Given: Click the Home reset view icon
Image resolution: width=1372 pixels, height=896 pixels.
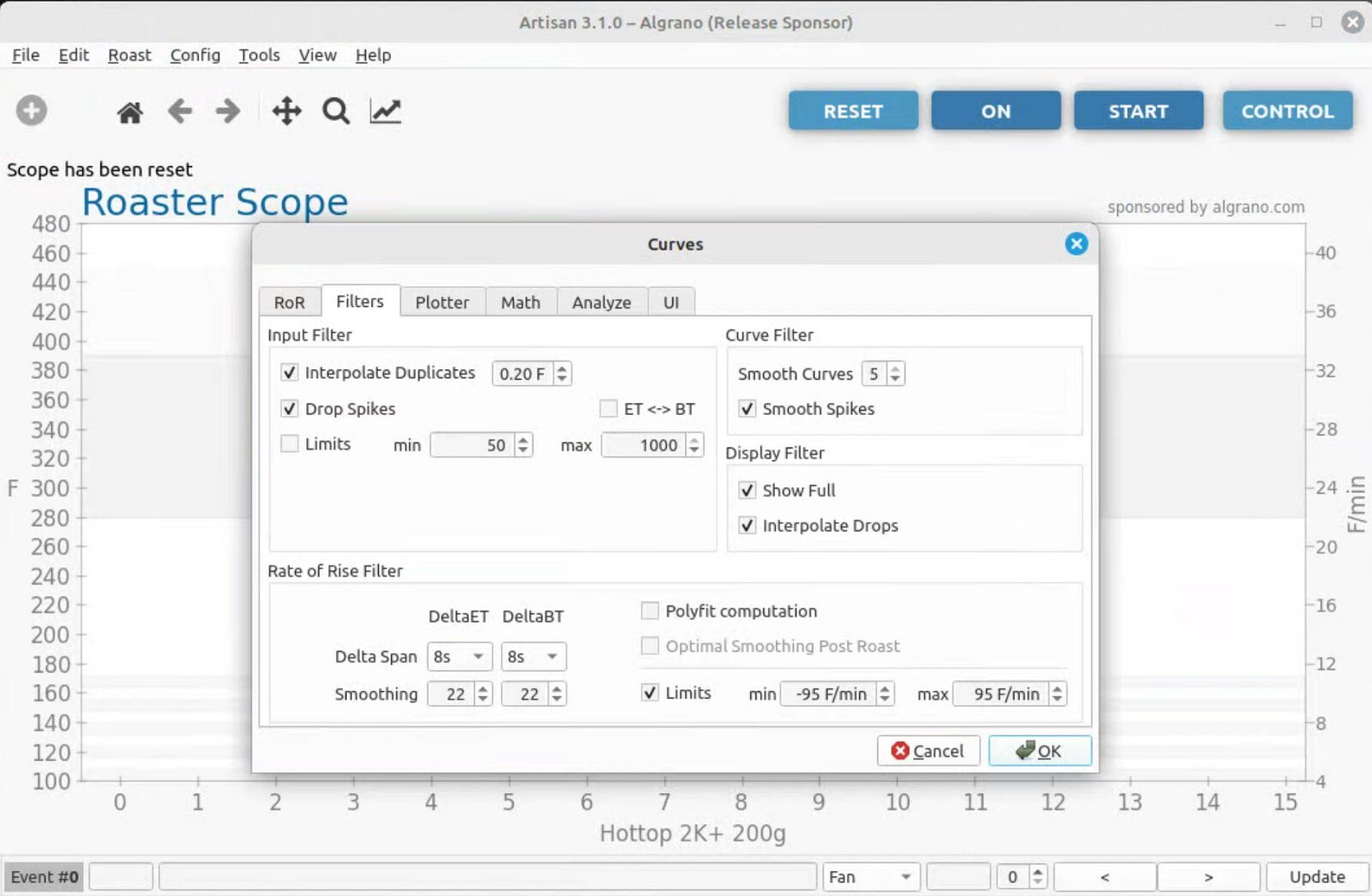Looking at the screenshot, I should (x=129, y=111).
